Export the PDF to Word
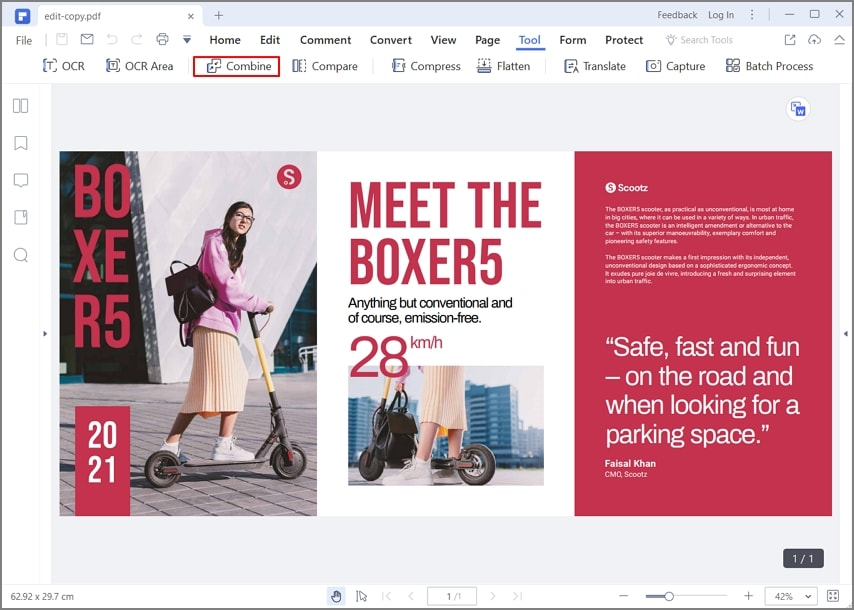This screenshot has height=610, width=854. 798,109
